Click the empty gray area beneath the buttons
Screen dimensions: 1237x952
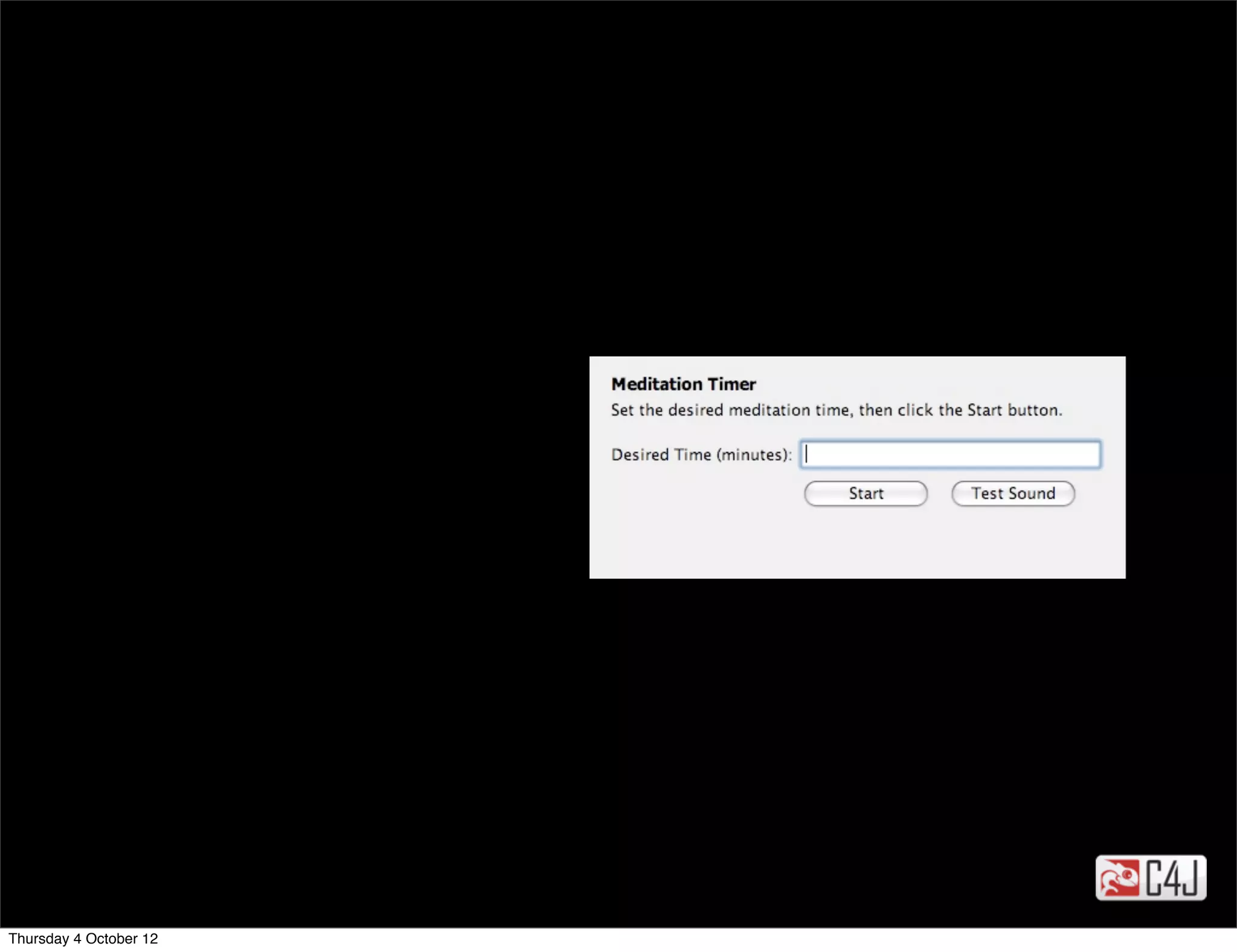(x=856, y=544)
